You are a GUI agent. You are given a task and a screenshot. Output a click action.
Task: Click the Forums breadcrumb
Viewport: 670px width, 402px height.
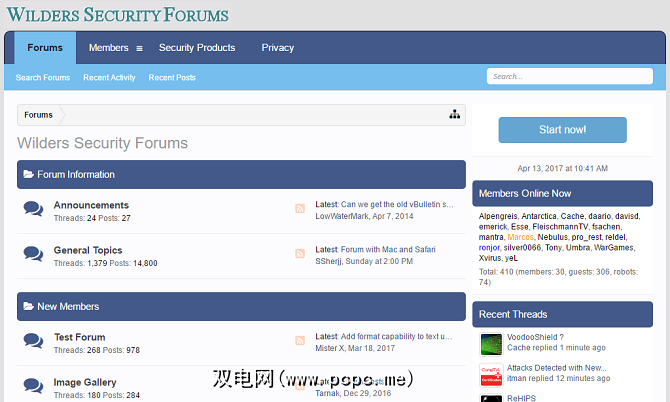(38, 115)
